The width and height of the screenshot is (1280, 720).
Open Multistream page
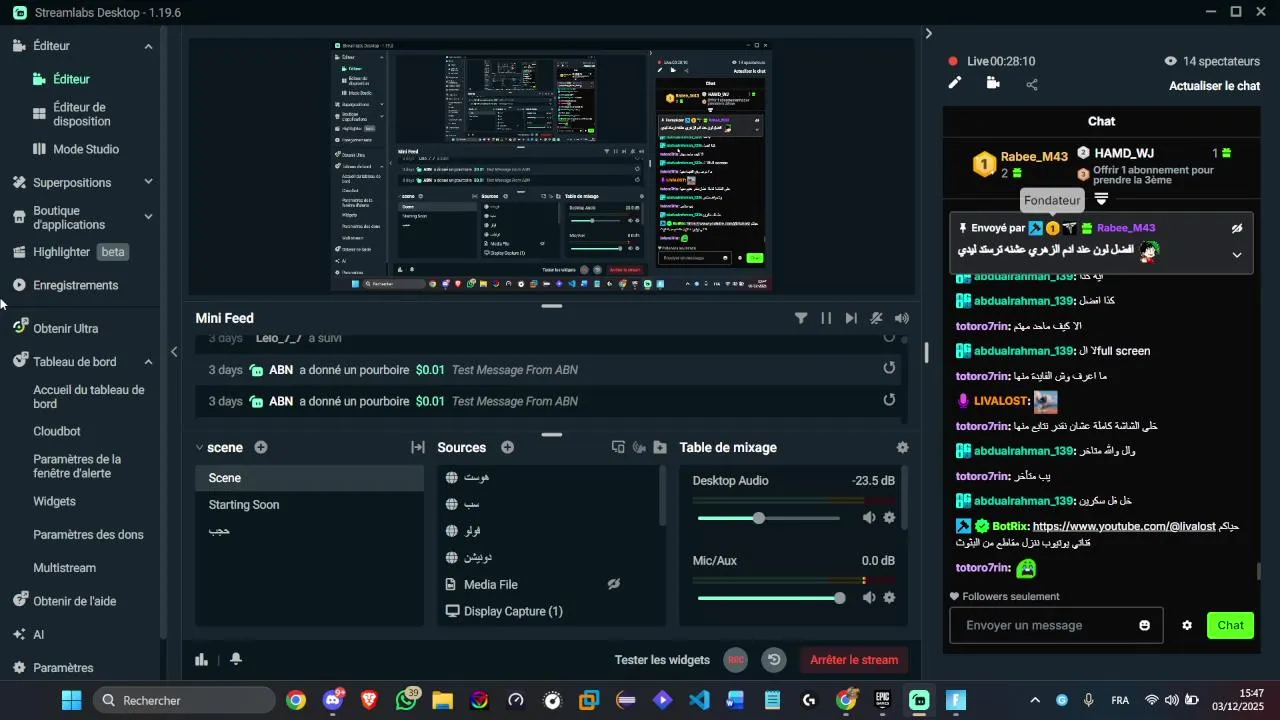[x=65, y=567]
